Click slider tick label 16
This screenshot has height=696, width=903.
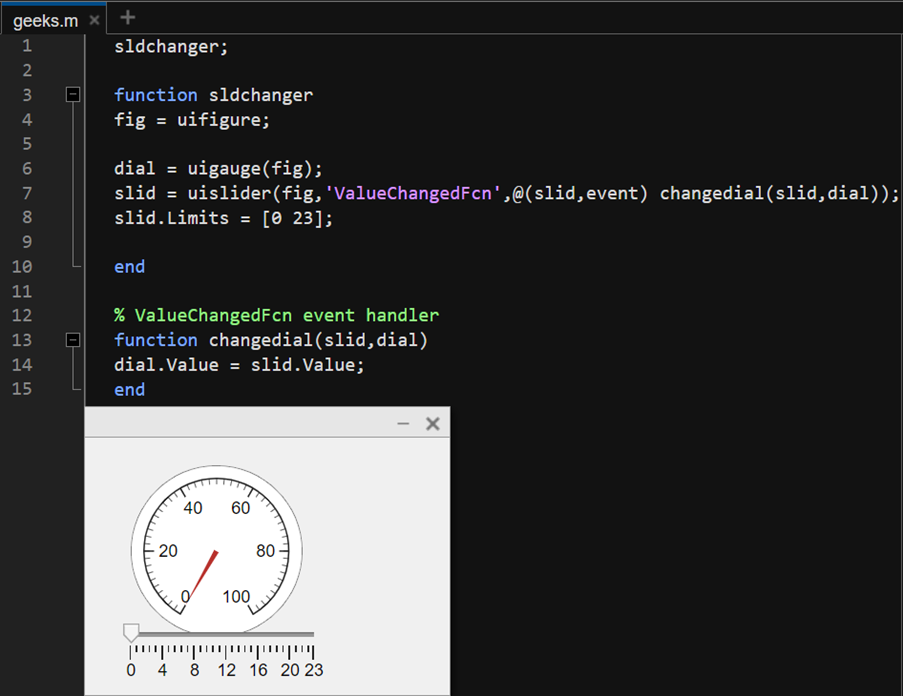[258, 670]
